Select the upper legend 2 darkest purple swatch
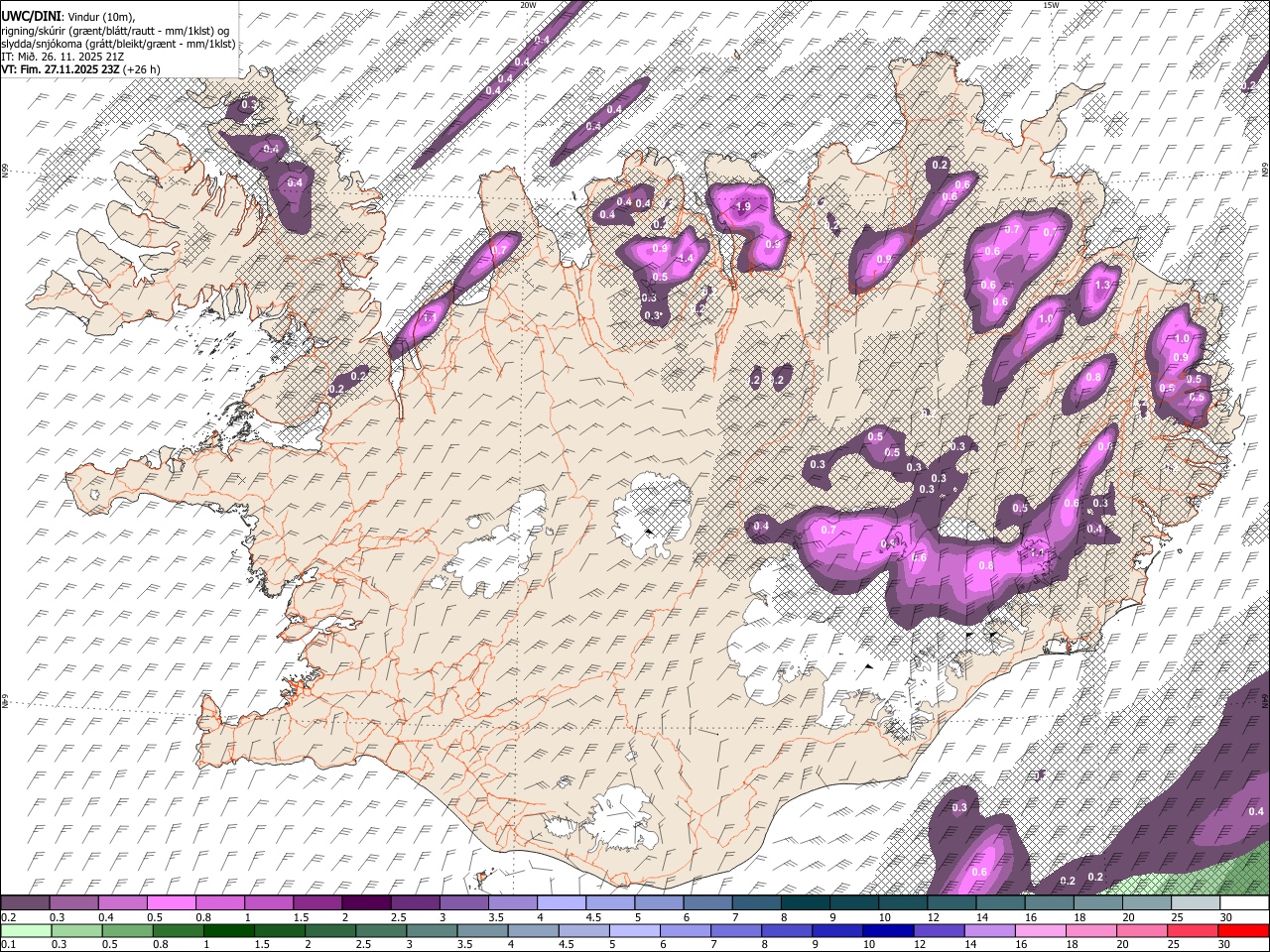The width and height of the screenshot is (1270, 952). (x=366, y=902)
